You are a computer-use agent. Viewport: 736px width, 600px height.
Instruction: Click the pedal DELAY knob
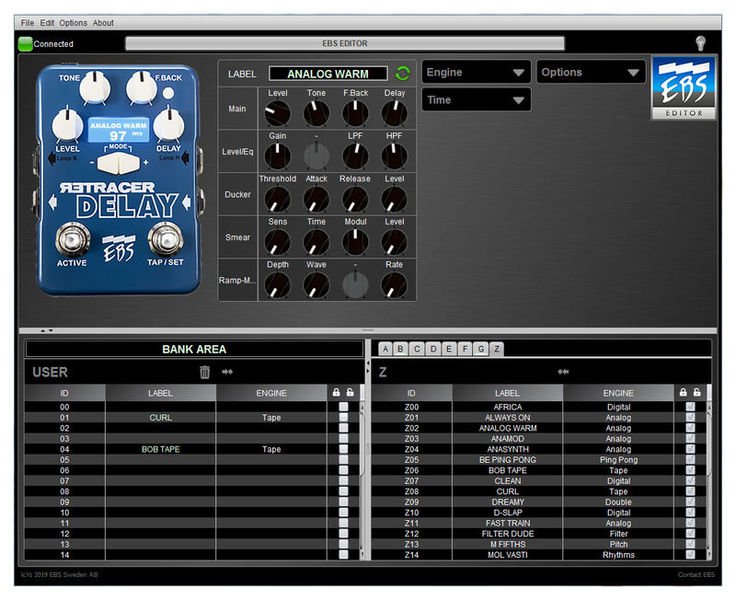[169, 125]
